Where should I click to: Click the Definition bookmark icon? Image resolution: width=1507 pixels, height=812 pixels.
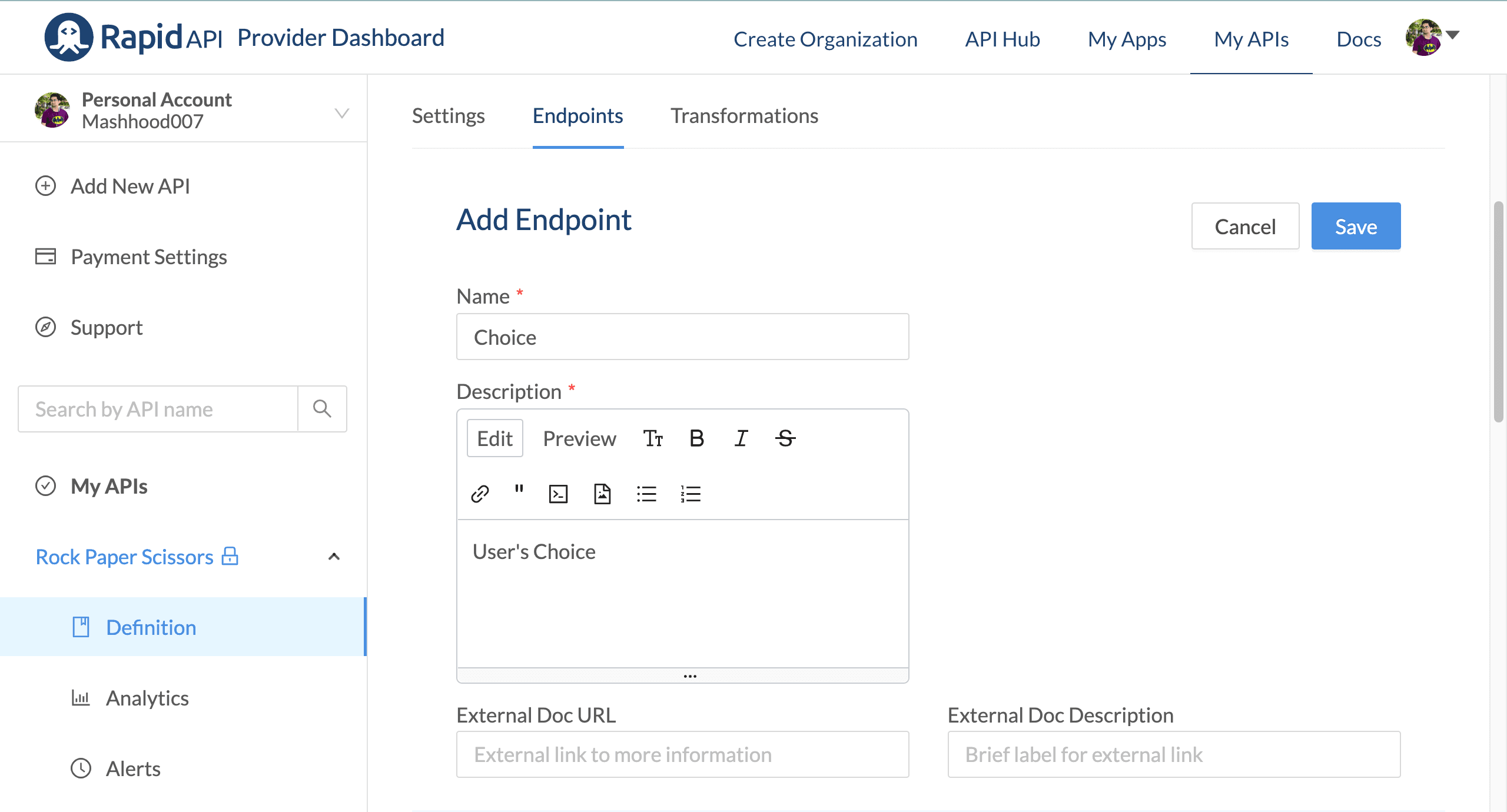pos(81,627)
